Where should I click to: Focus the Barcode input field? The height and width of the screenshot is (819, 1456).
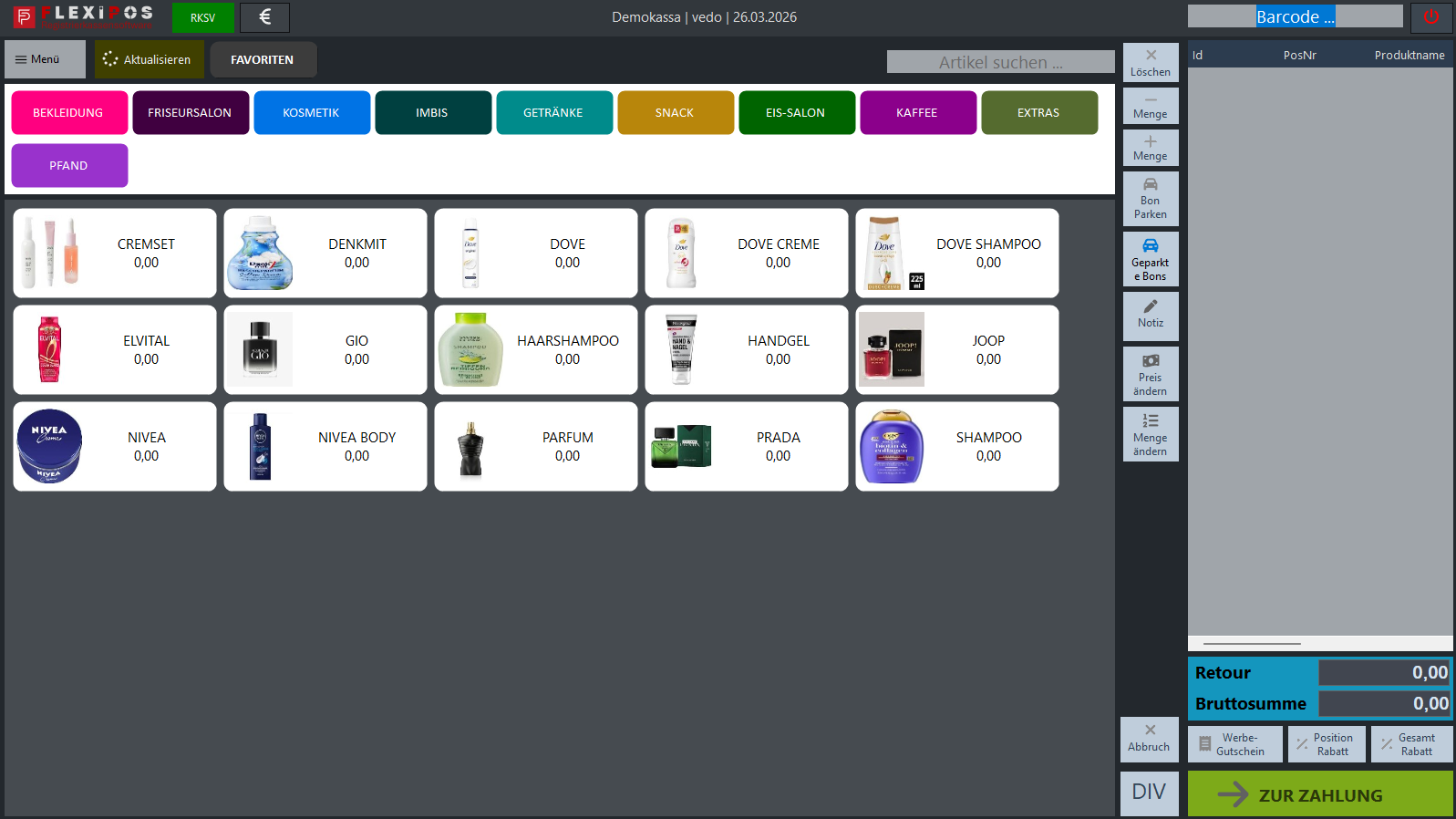click(x=1295, y=16)
